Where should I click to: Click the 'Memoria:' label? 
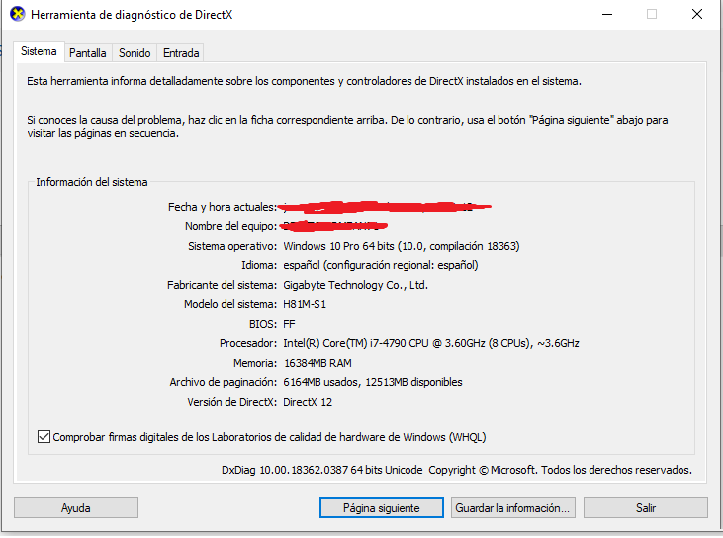tap(255, 363)
